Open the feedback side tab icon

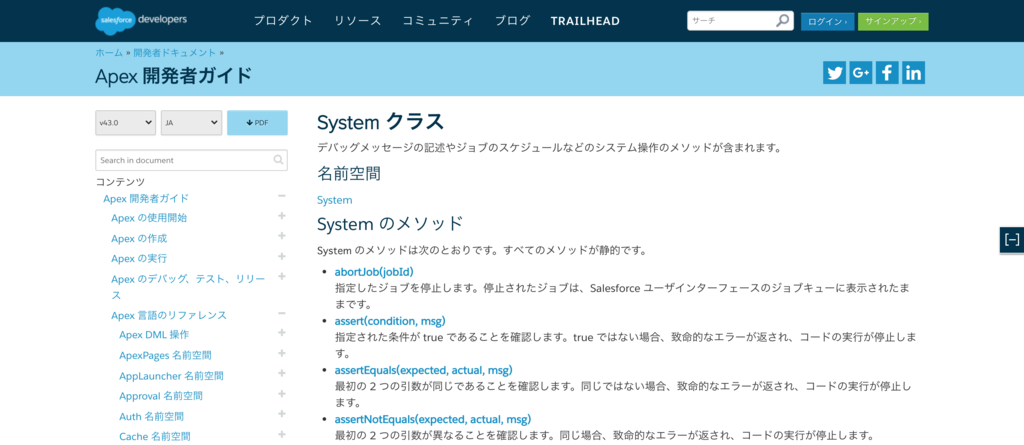[x=1012, y=240]
